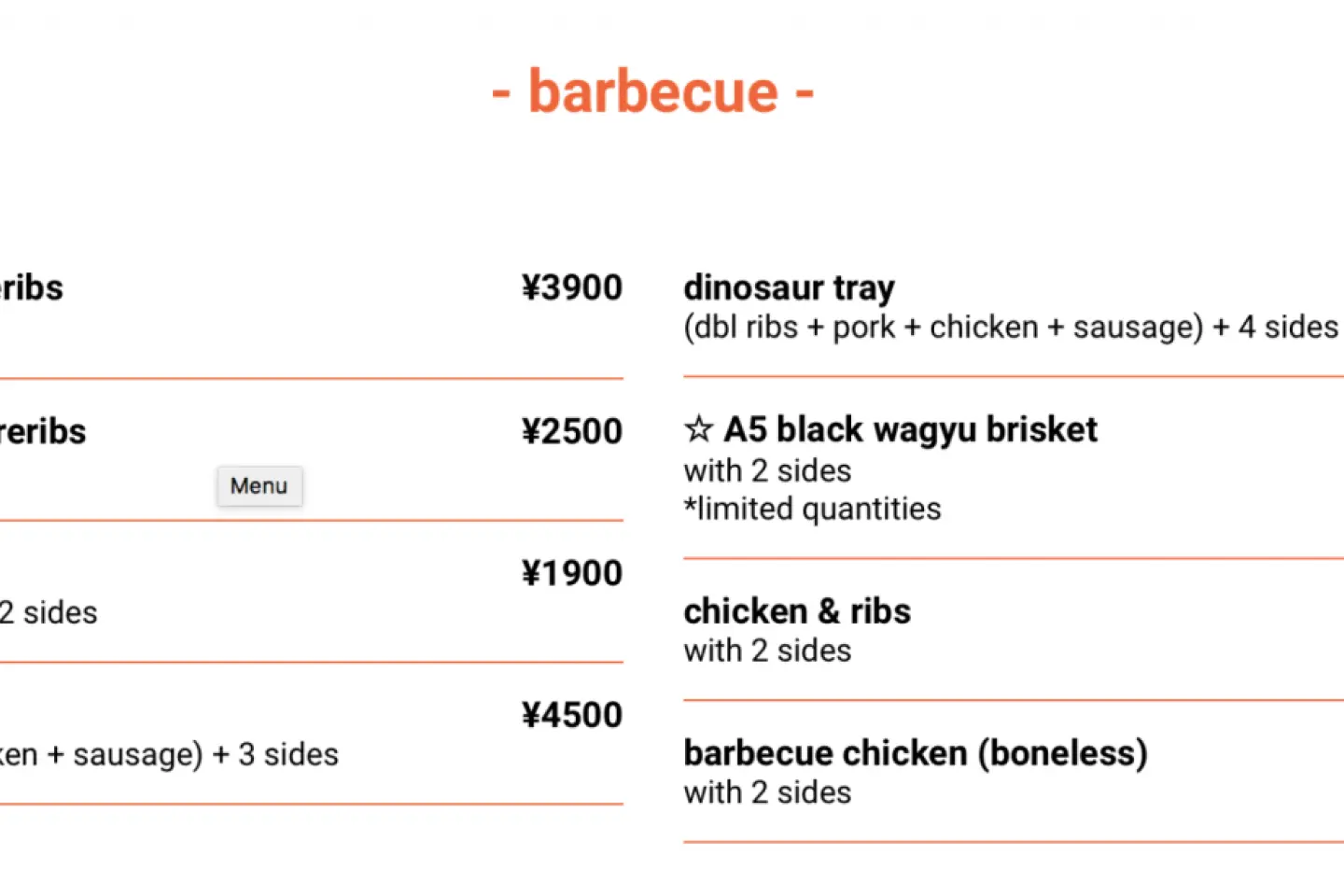Select barbecue chicken (boneless) item

coord(916,753)
